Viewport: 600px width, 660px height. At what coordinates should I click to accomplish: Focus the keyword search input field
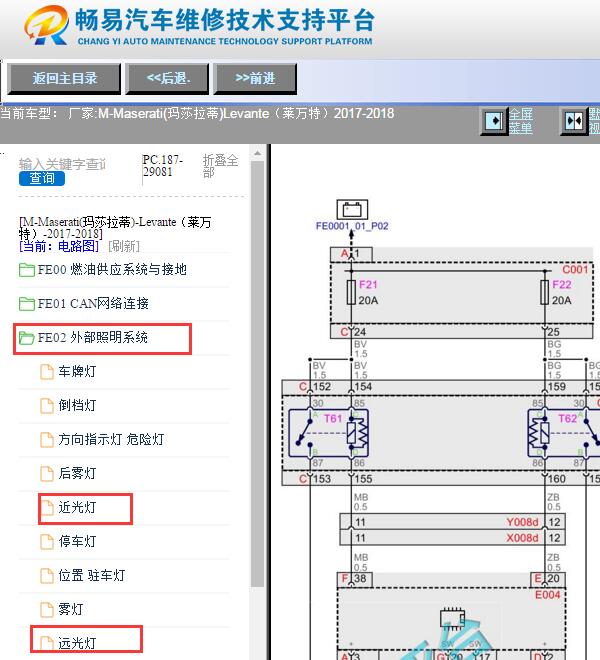tap(62, 164)
